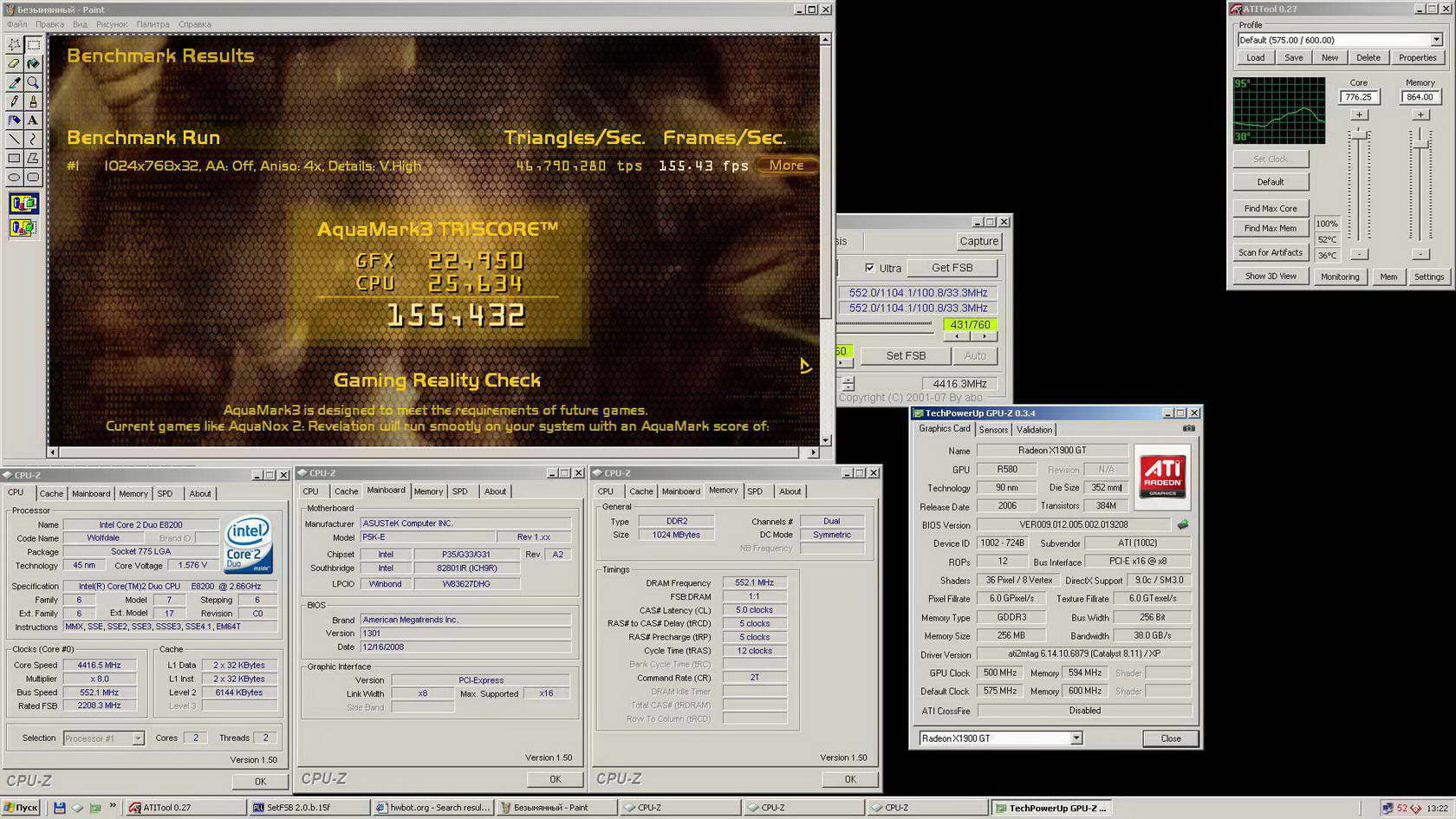
Task: Click Show 3D View in ATITool
Action: tap(1271, 276)
